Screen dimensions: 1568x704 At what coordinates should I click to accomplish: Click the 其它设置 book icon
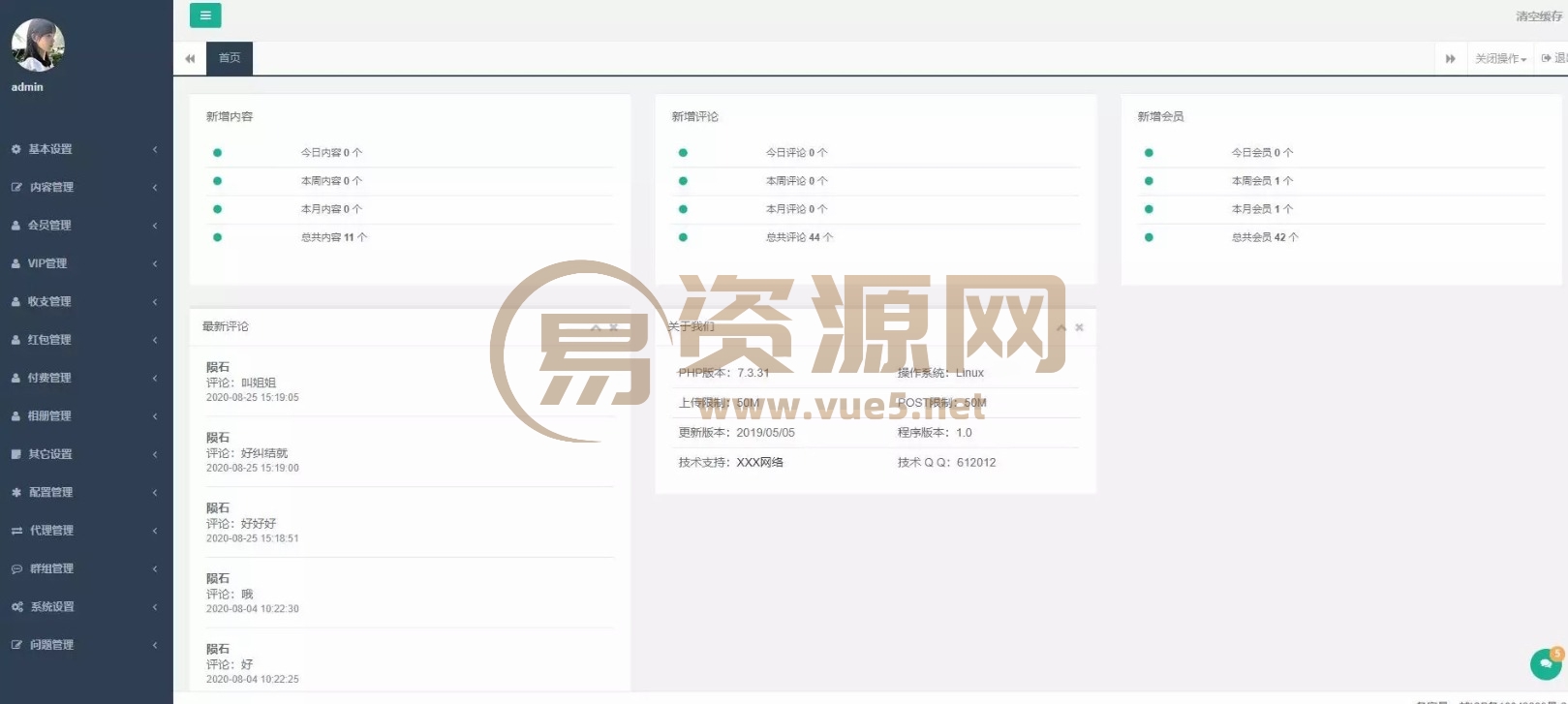pyautogui.click(x=16, y=454)
